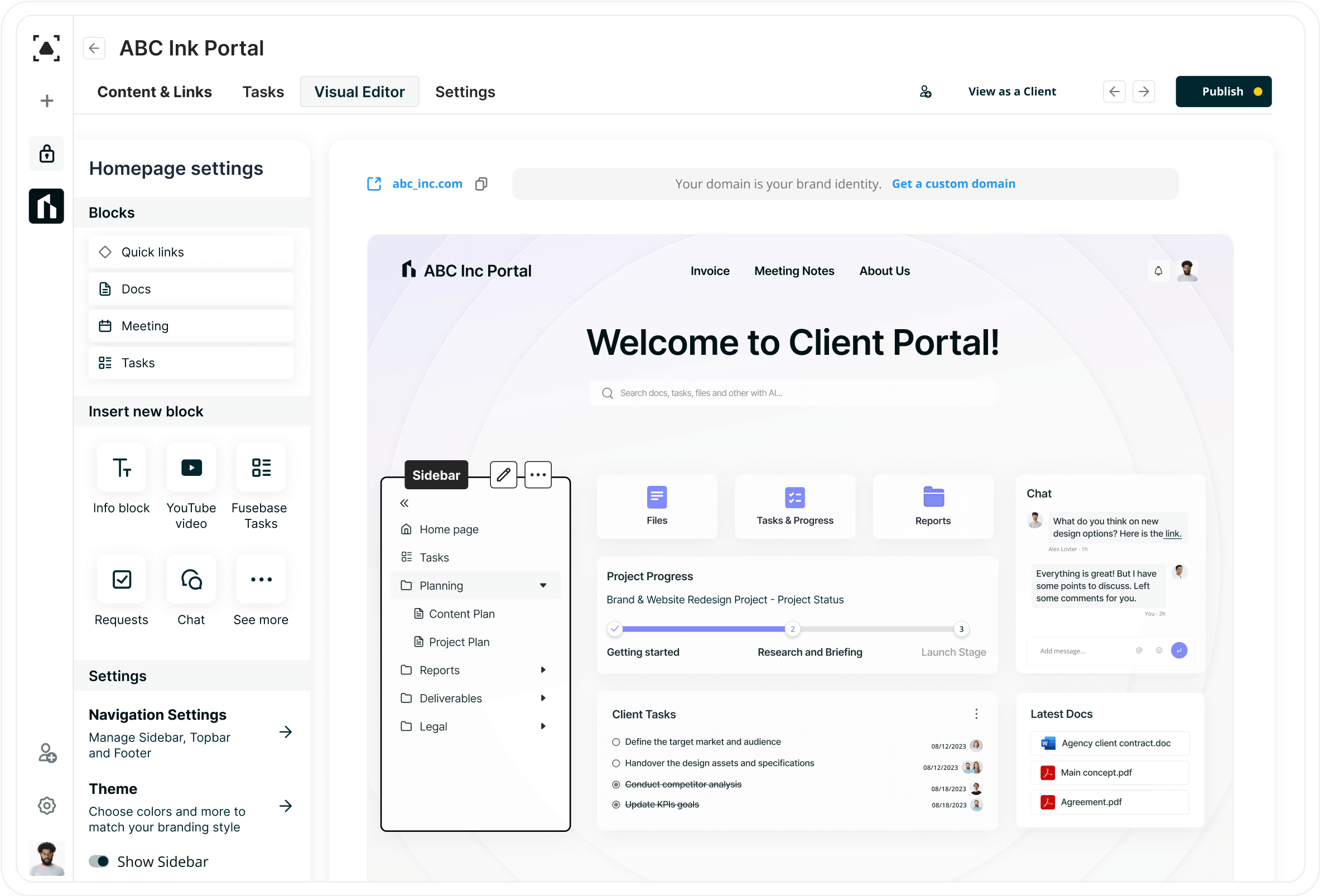Open sidebar three-dots options menu
This screenshot has width=1320, height=896.
coord(538,475)
